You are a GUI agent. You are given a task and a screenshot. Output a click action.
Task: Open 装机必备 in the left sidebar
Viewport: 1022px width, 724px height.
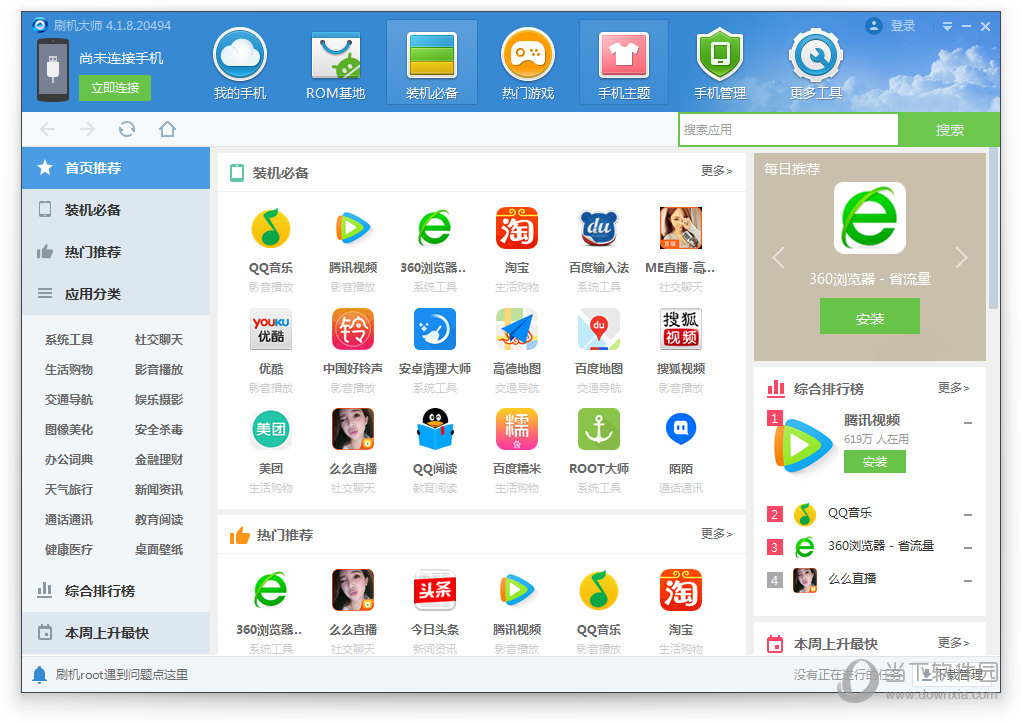pyautogui.click(x=116, y=210)
